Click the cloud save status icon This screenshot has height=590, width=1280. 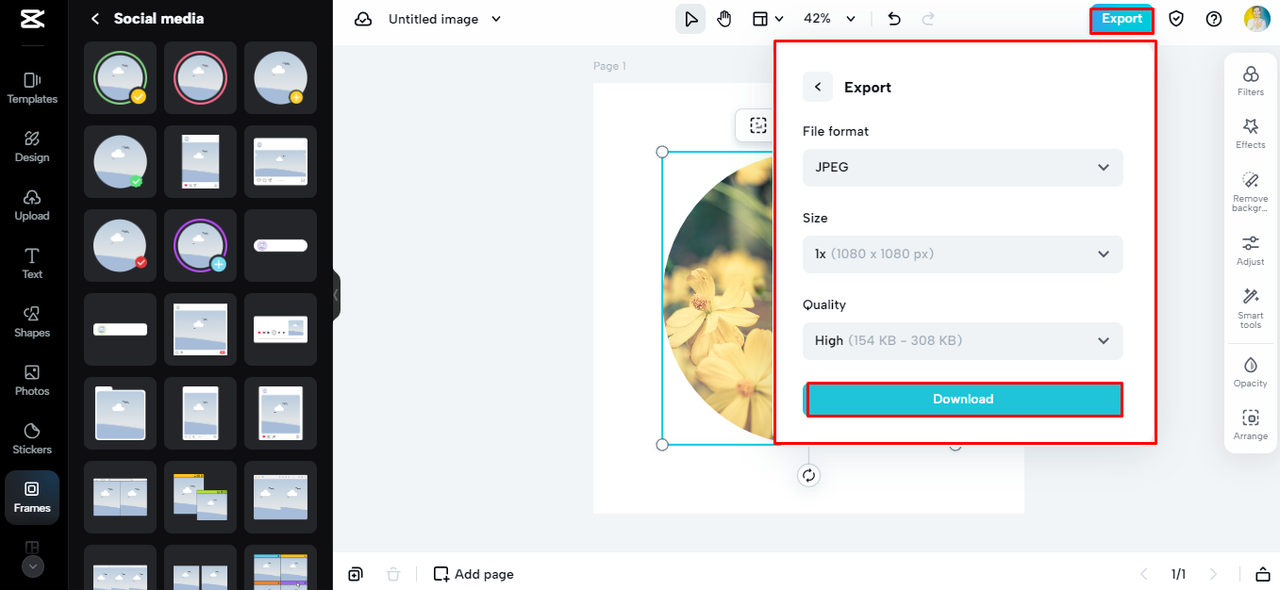click(x=363, y=19)
